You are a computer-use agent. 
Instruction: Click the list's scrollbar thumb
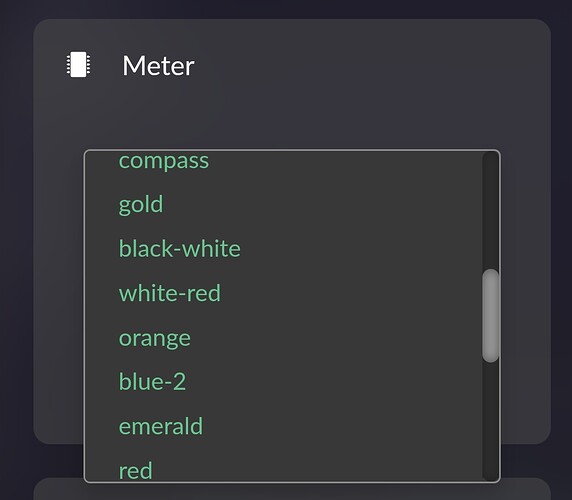click(490, 316)
